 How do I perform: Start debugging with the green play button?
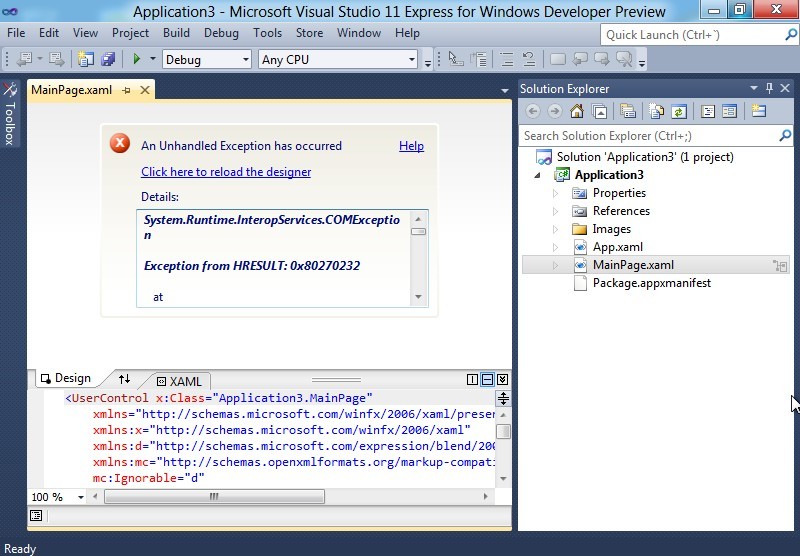pyautogui.click(x=136, y=59)
